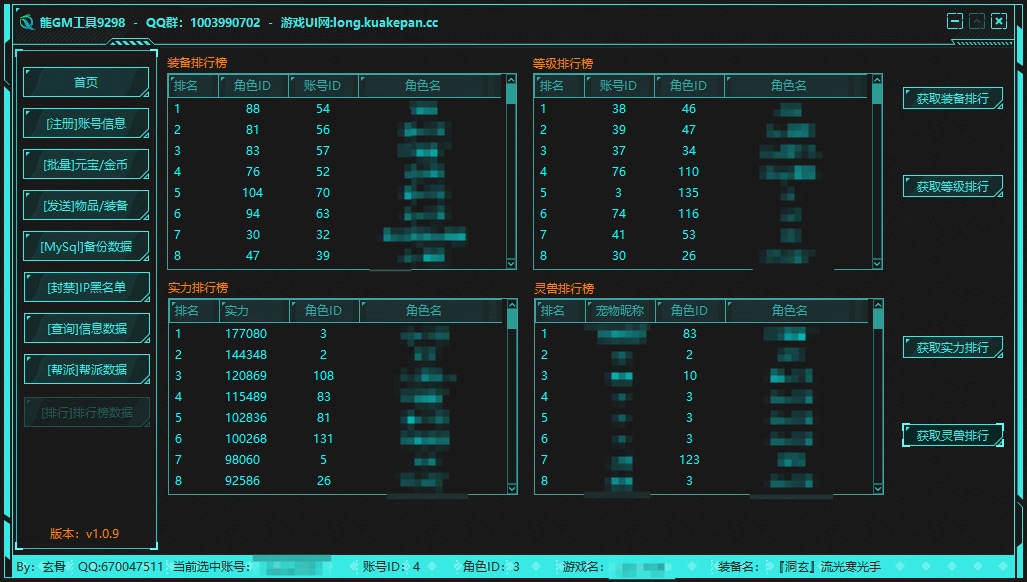Open the [注册]账号信息 section
Screen dimensions: 1027x582
(86, 123)
